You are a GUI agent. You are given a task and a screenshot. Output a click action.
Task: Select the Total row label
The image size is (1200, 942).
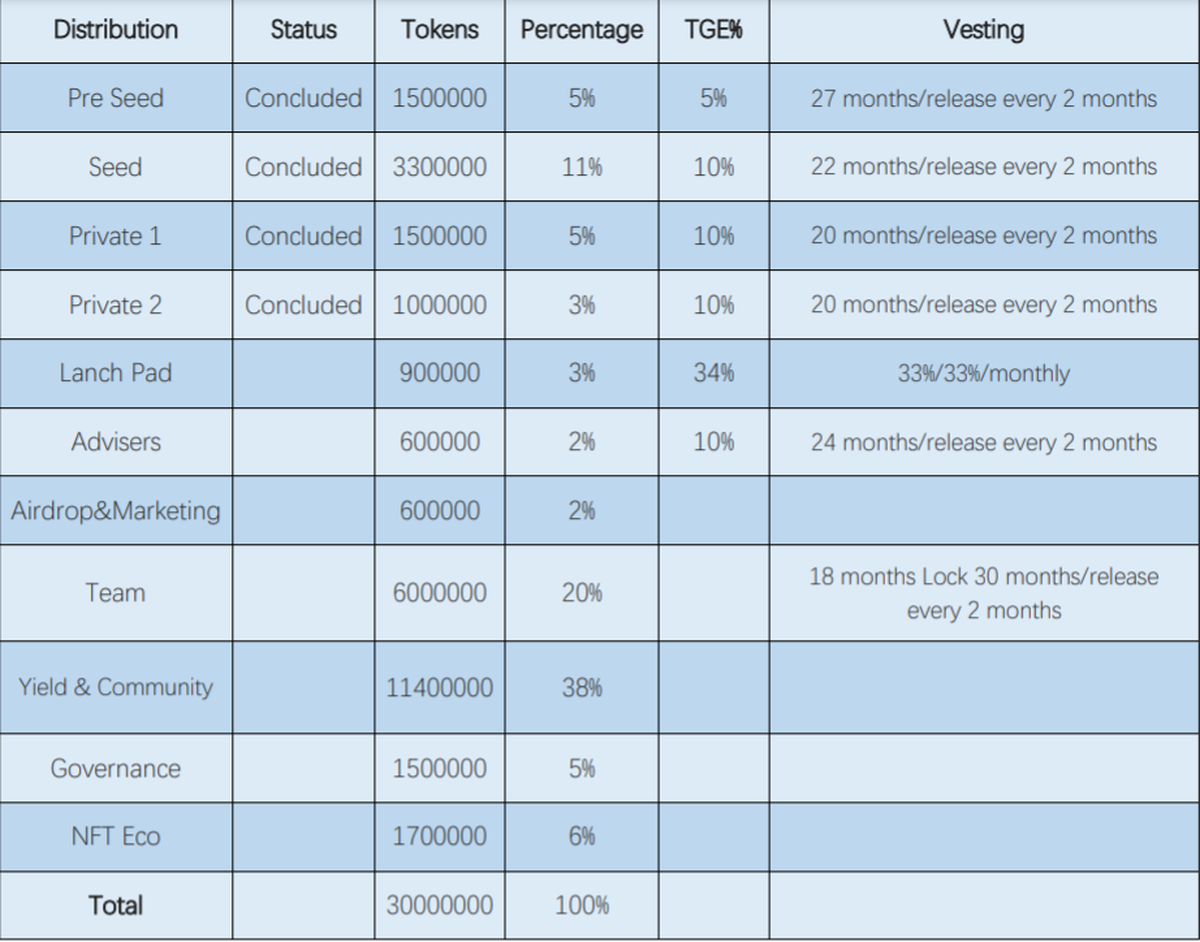(116, 906)
